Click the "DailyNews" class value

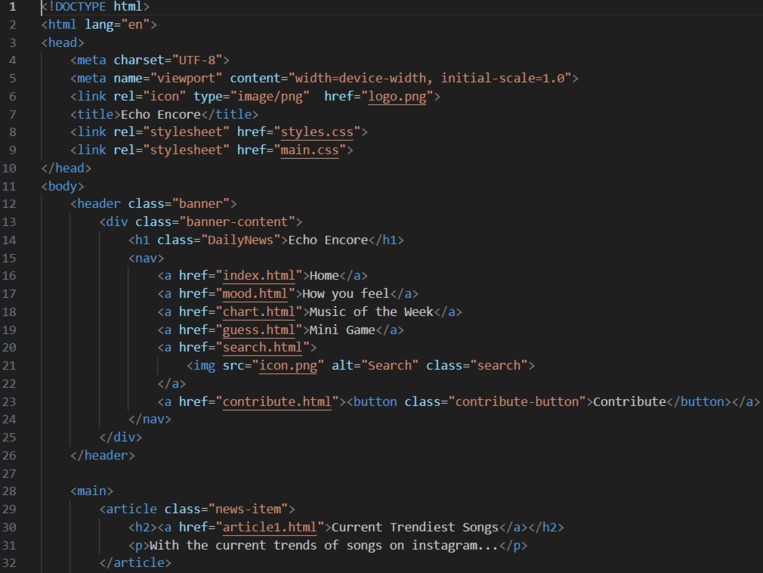coord(241,240)
